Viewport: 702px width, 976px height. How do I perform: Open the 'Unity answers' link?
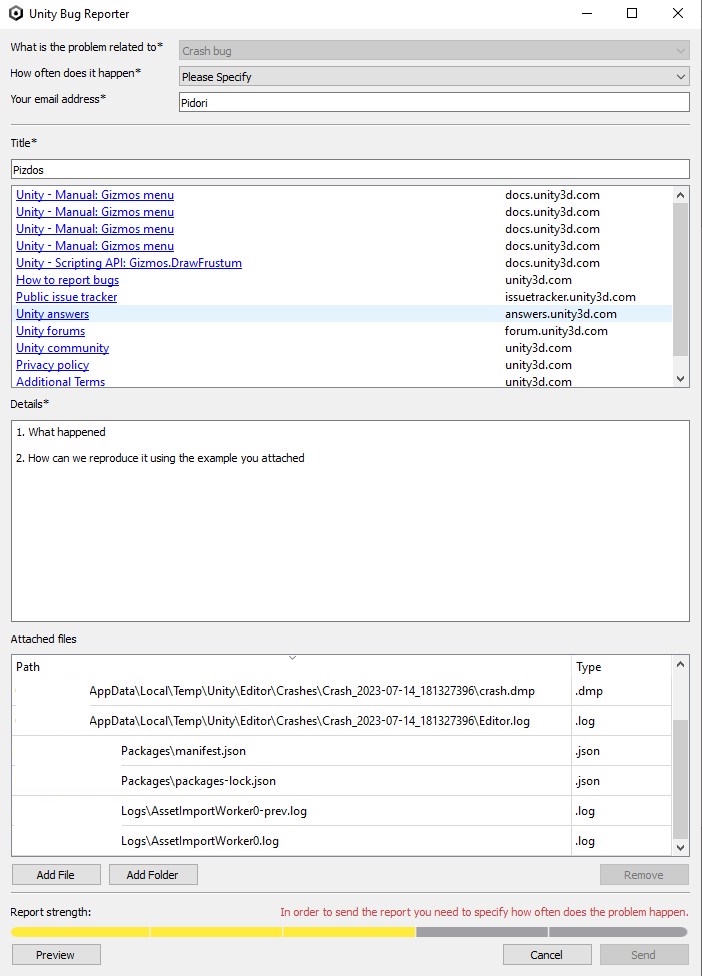tap(52, 314)
